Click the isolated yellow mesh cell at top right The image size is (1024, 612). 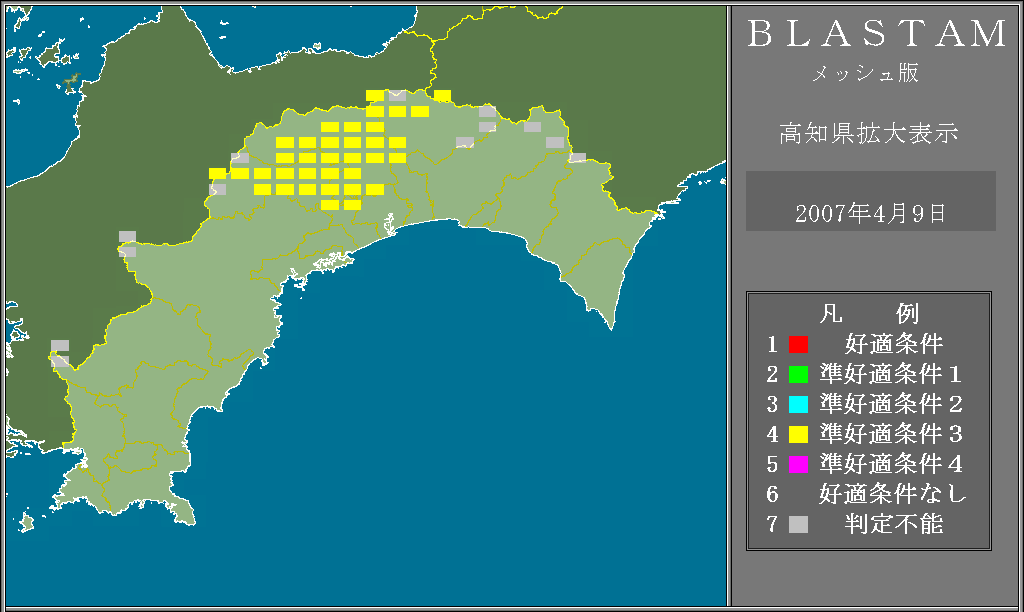pyautogui.click(x=442, y=96)
